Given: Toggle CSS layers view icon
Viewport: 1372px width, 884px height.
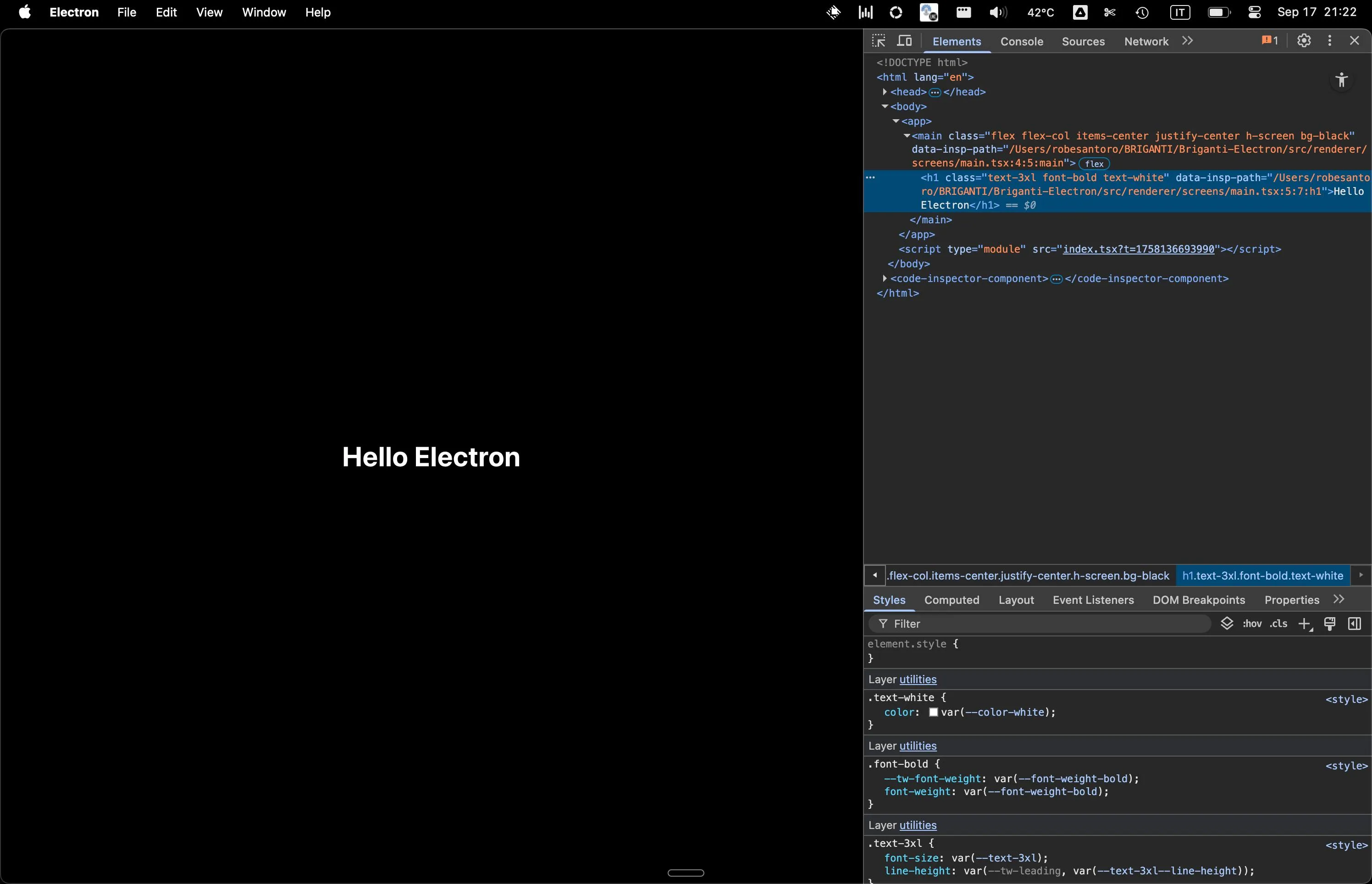Looking at the screenshot, I should [x=1227, y=624].
